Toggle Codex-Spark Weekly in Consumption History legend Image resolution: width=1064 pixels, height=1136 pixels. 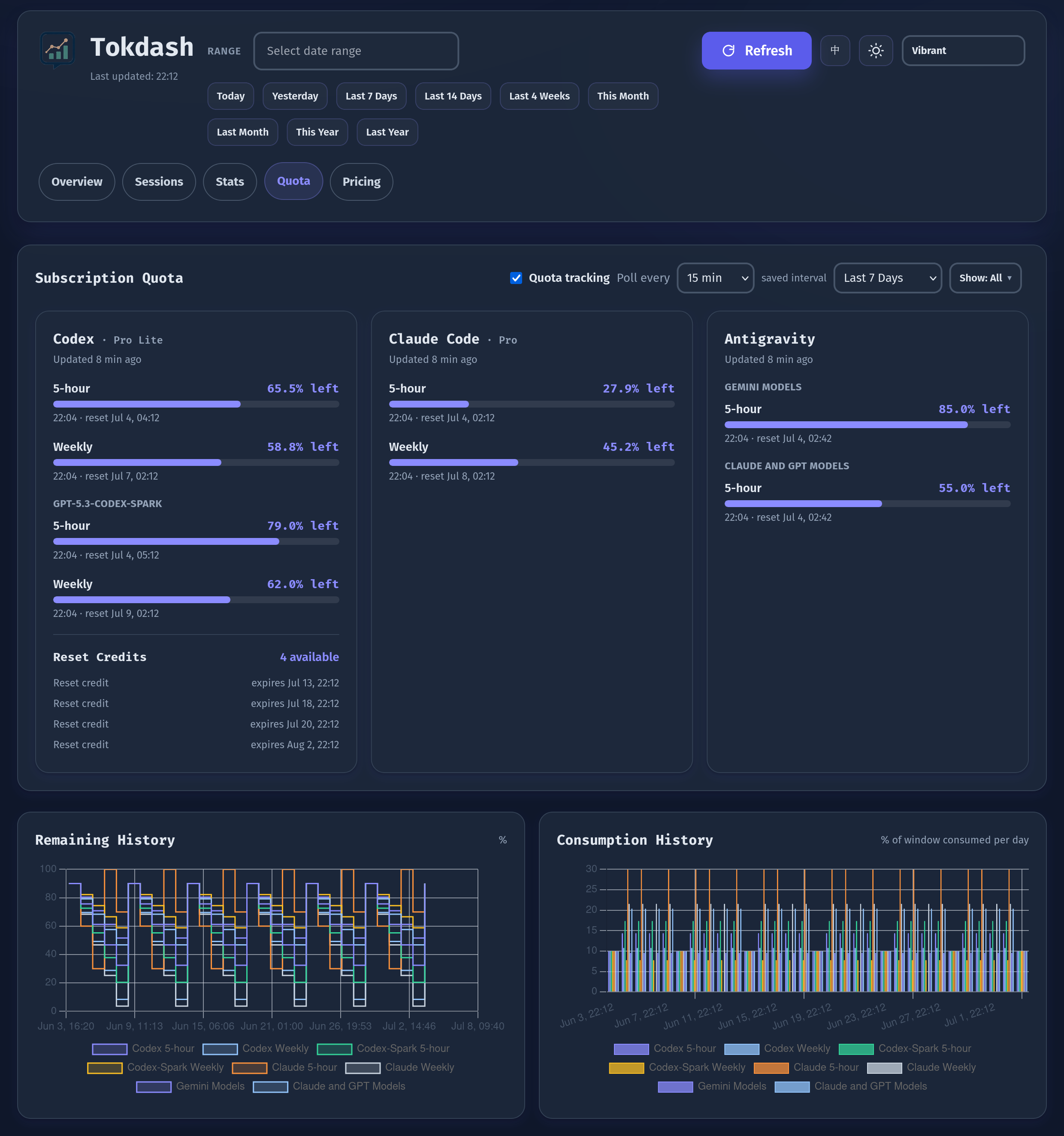677,1067
